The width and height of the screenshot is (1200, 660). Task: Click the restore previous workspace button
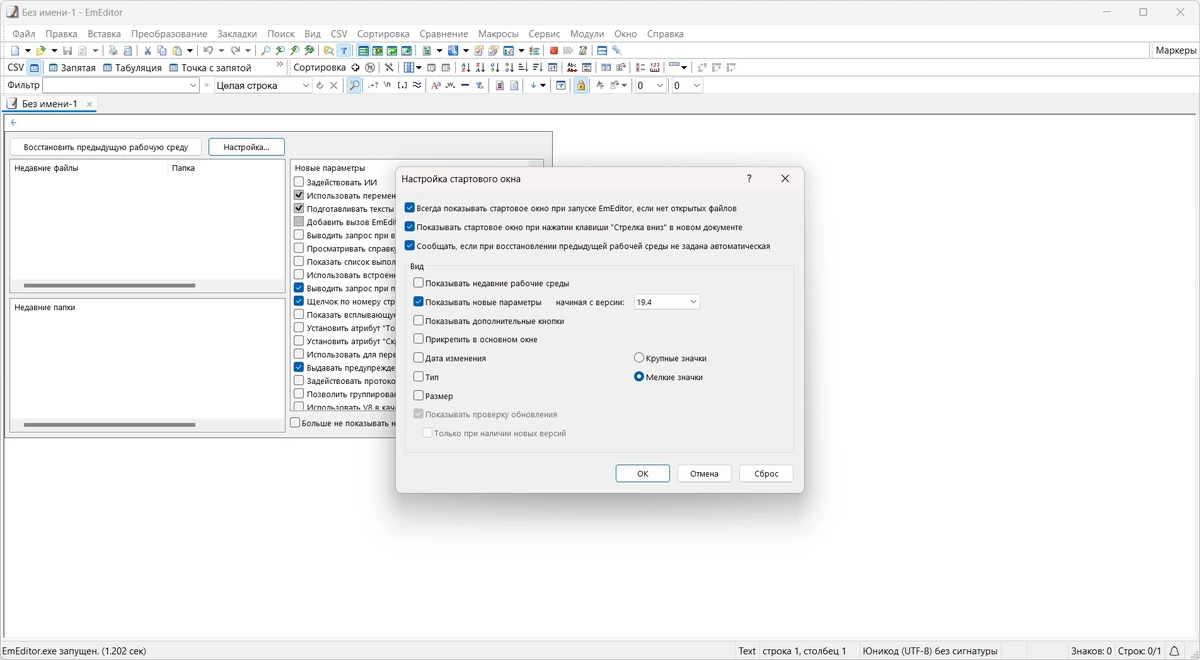pyautogui.click(x=106, y=147)
